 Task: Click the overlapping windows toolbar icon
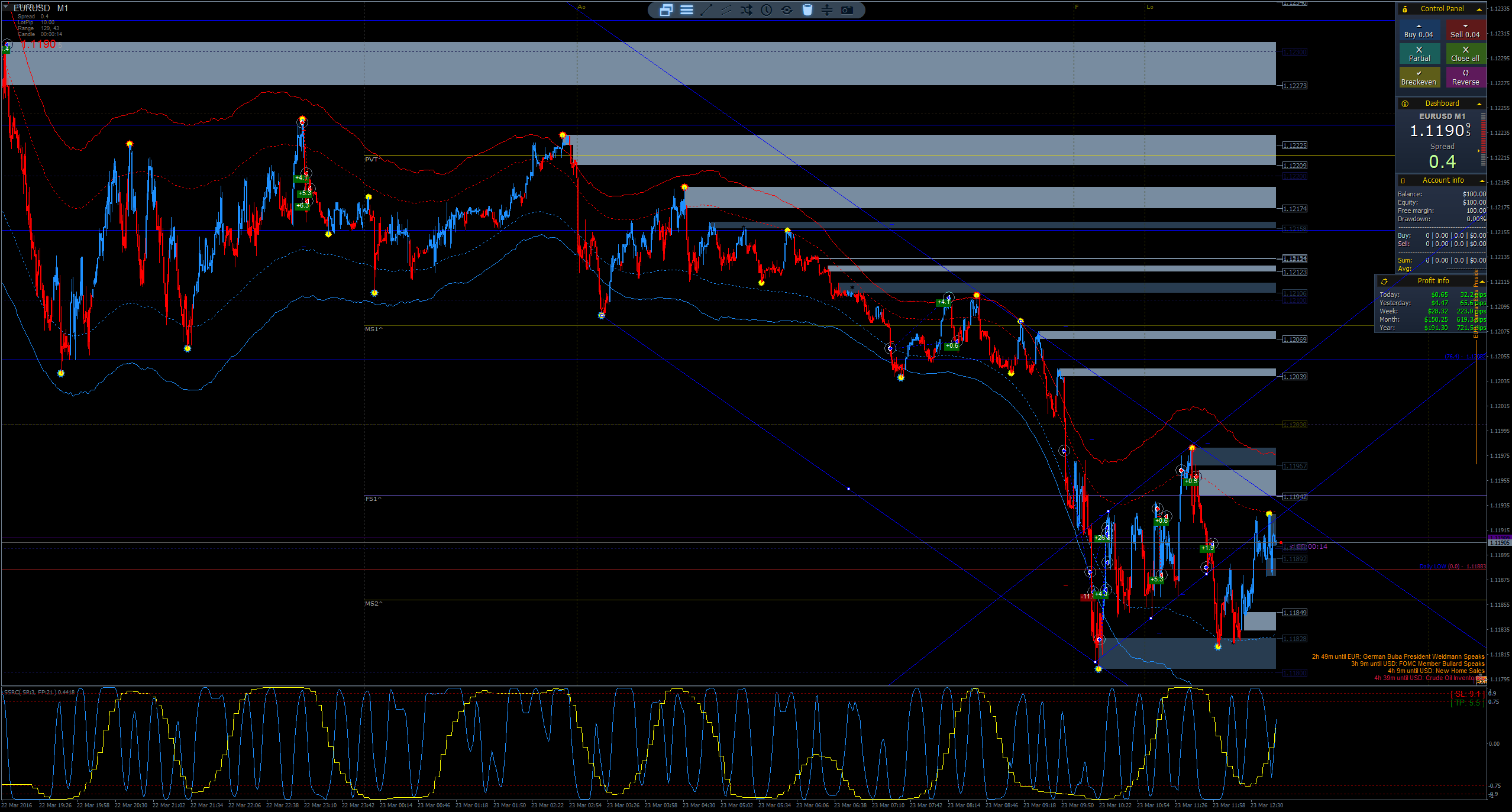(x=666, y=9)
